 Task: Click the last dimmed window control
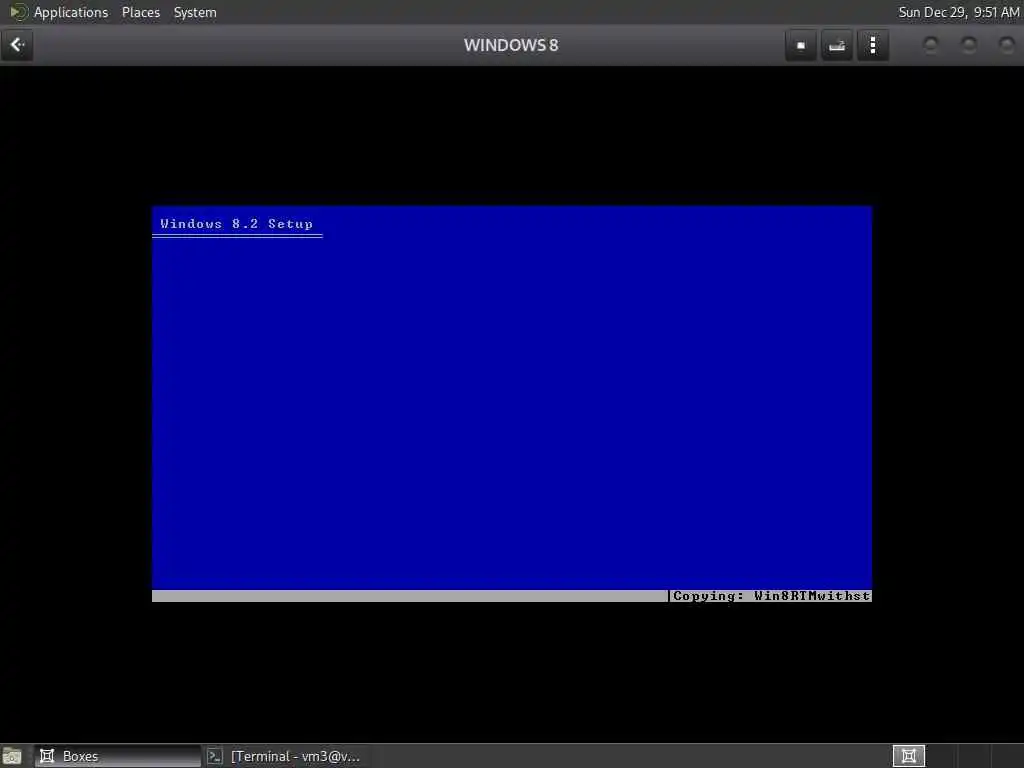click(x=1006, y=45)
